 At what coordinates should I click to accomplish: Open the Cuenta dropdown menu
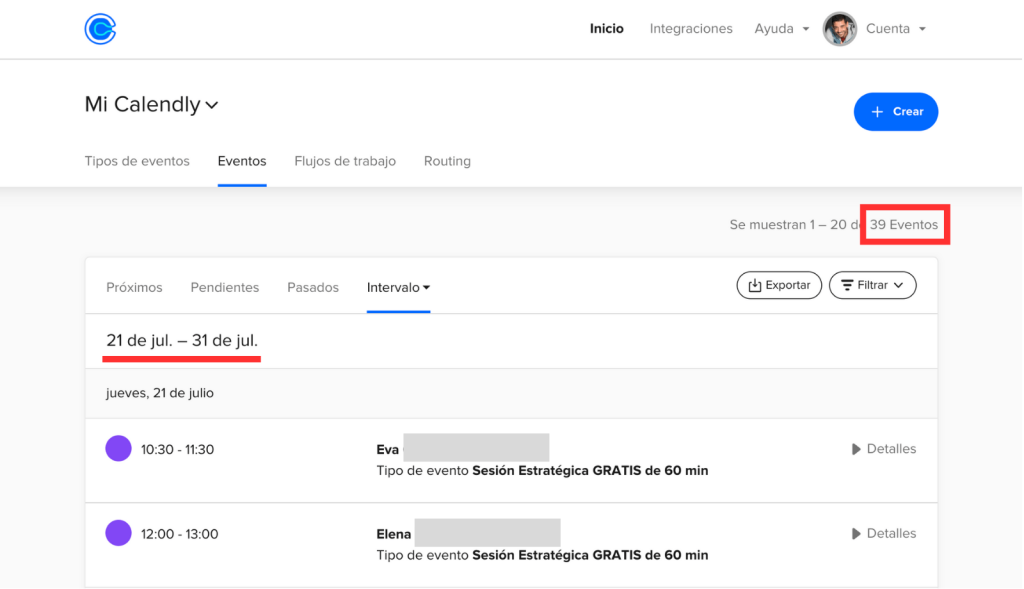895,29
